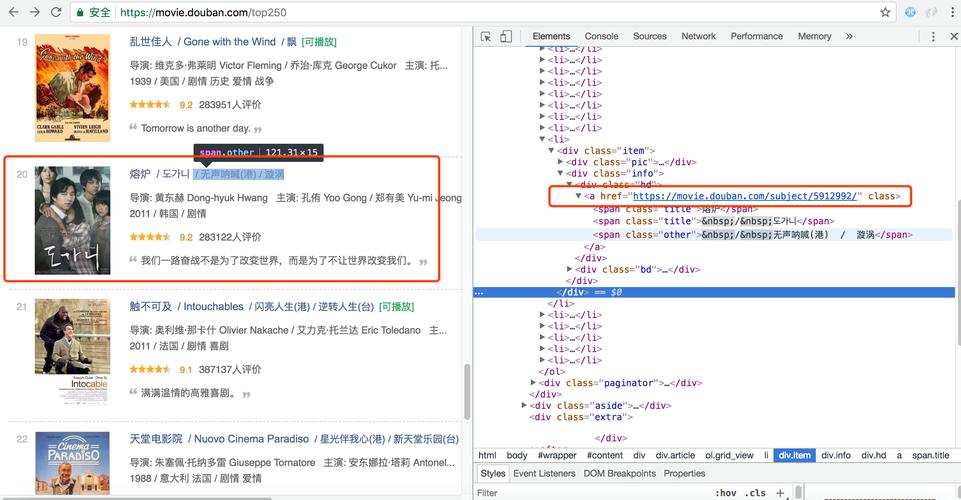Switch to the Elements tab
Screen dimensions: 961x500
point(551,36)
